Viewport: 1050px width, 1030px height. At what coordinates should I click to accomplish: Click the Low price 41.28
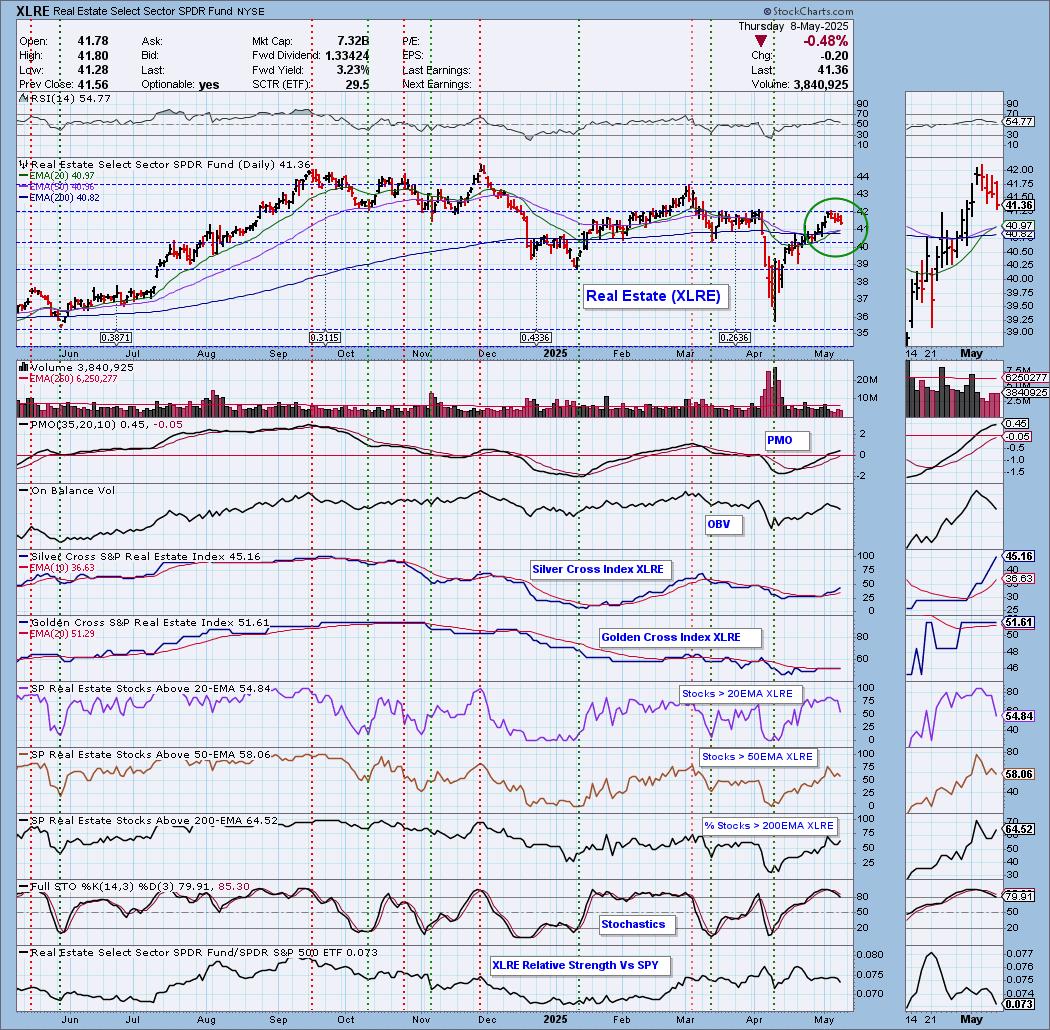(93, 70)
